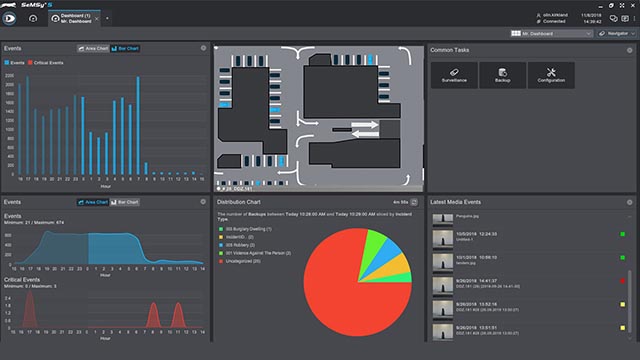Click the olin.kirkland user label
This screenshot has height=360, width=640.
coord(555,15)
